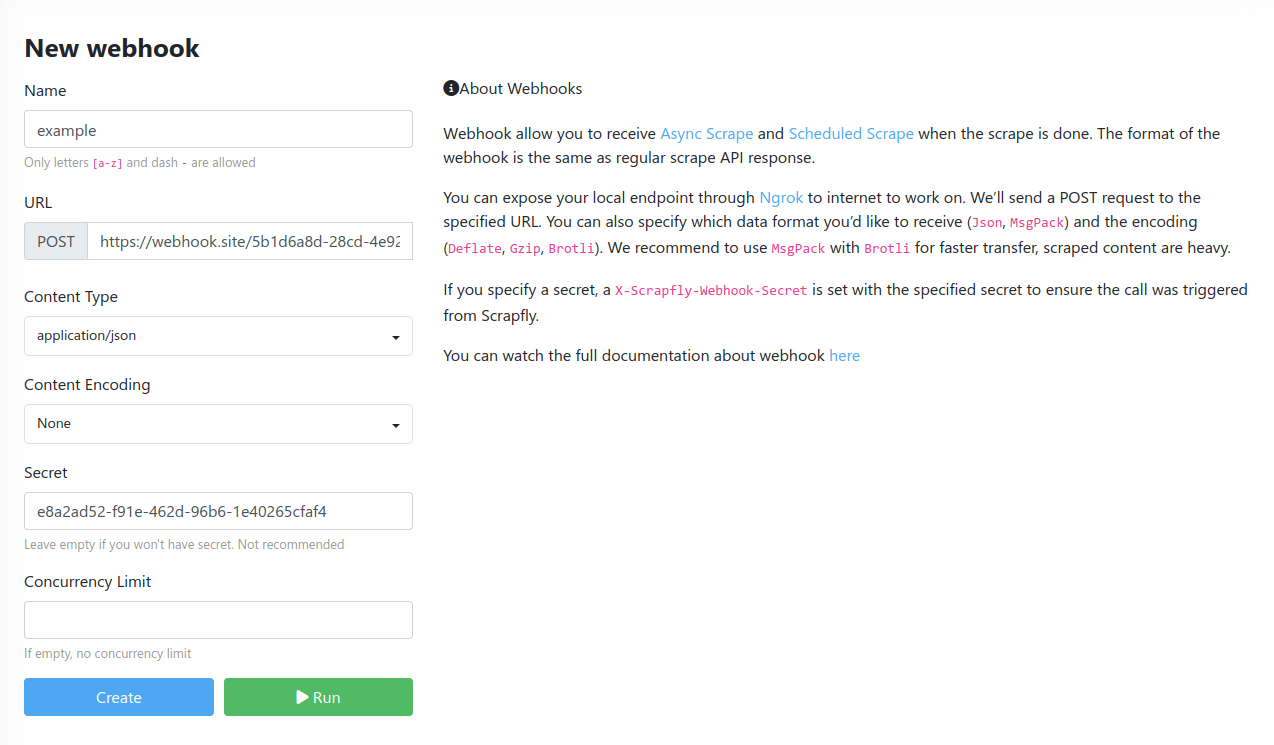
Task: Open the Async Scrape link
Action: pos(707,133)
